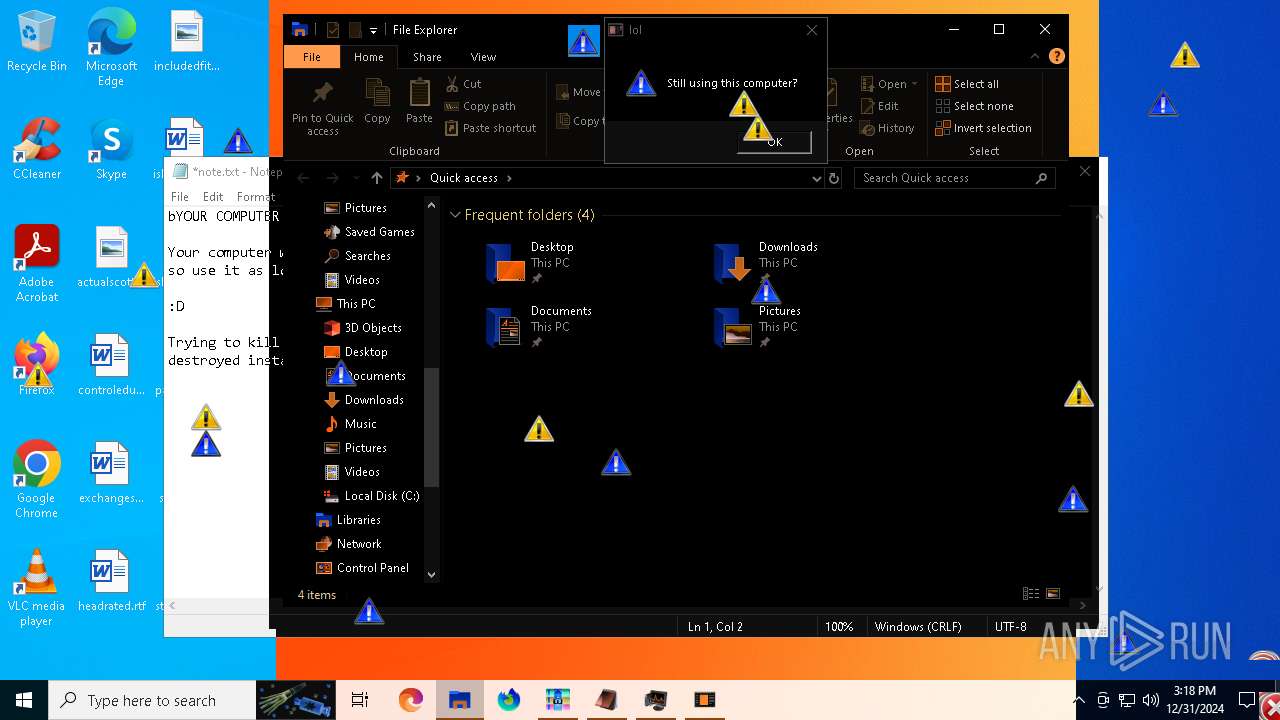Select the headrated.rtf desktop file
Image resolution: width=1280 pixels, height=720 pixels.
(111, 580)
